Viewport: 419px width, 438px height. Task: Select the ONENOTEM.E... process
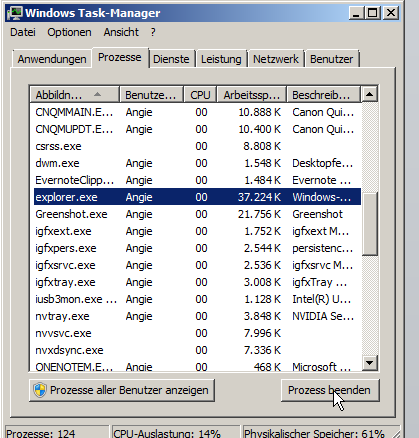pos(197,366)
